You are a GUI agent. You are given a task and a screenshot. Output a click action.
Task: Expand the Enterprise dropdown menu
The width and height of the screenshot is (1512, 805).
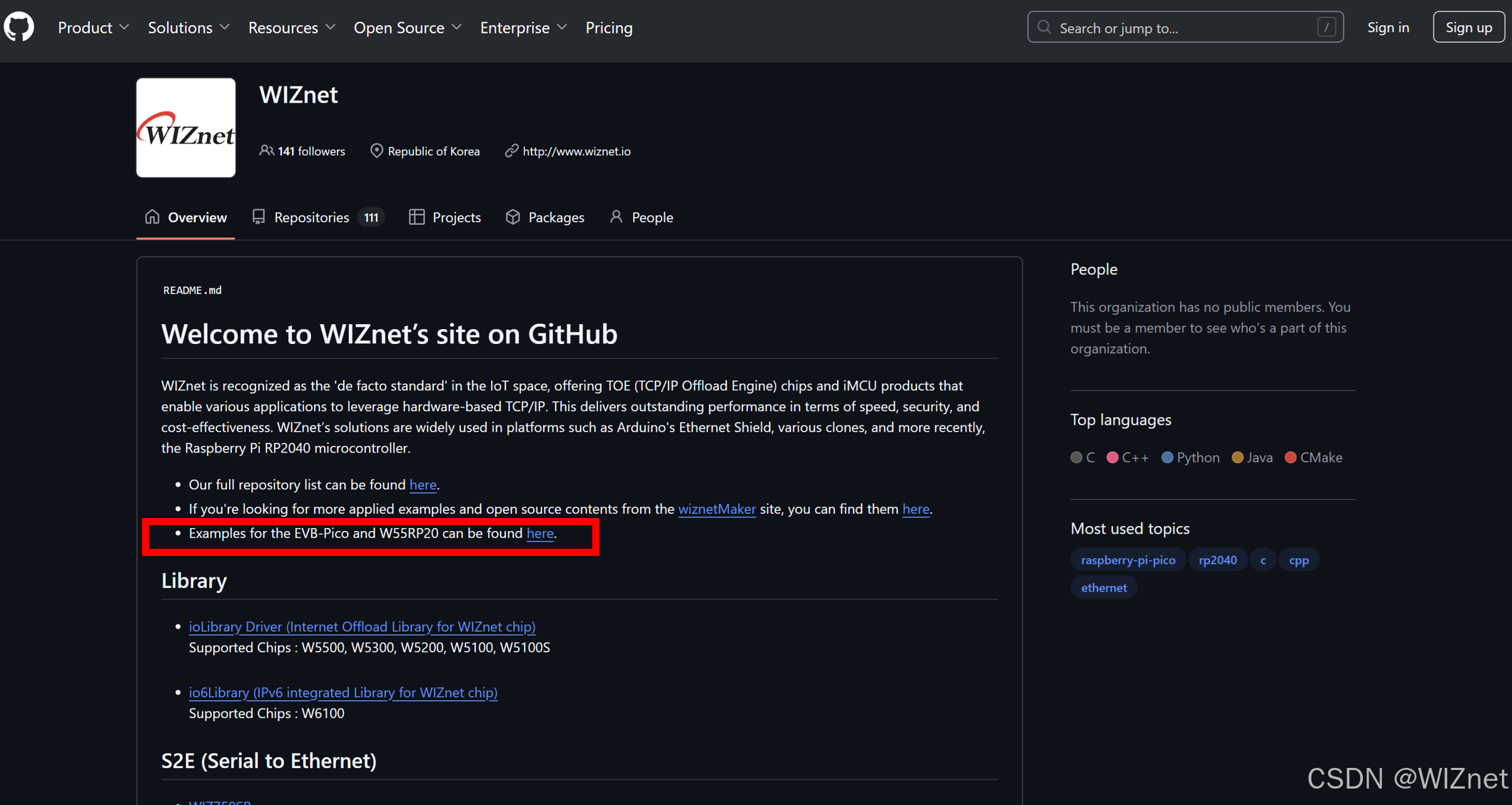(x=523, y=28)
